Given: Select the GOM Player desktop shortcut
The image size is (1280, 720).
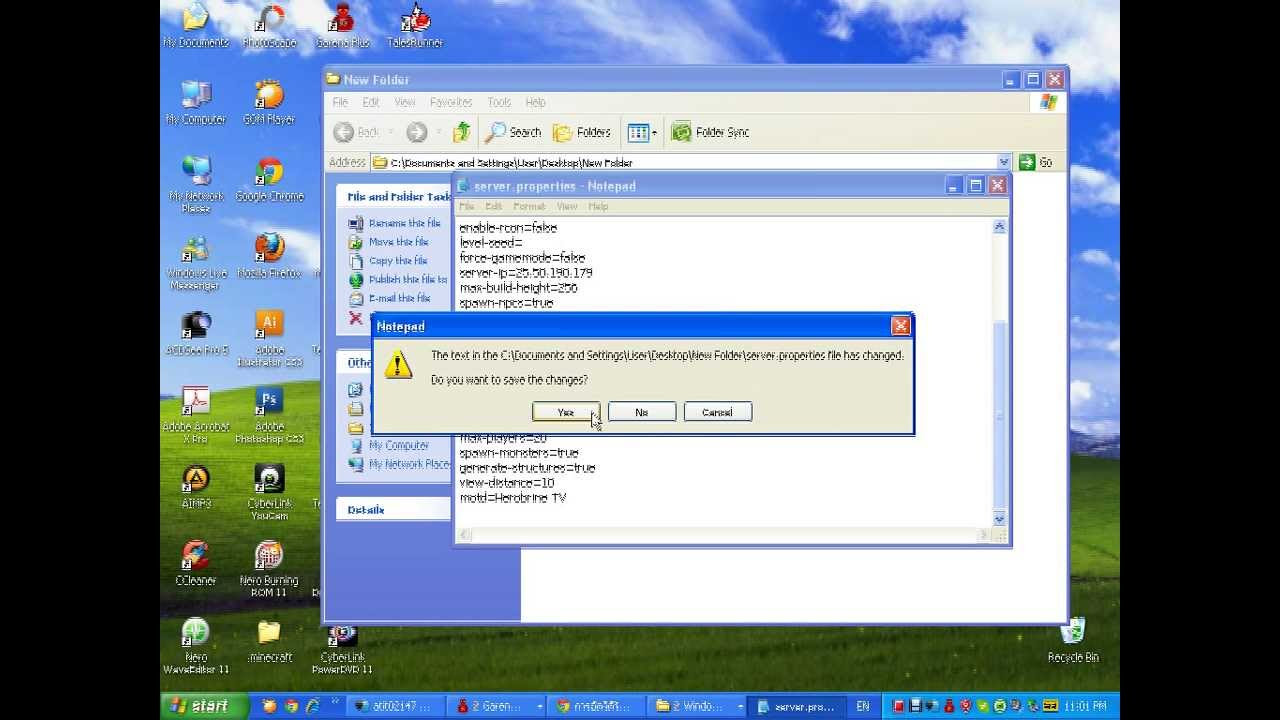Looking at the screenshot, I should (x=269, y=102).
